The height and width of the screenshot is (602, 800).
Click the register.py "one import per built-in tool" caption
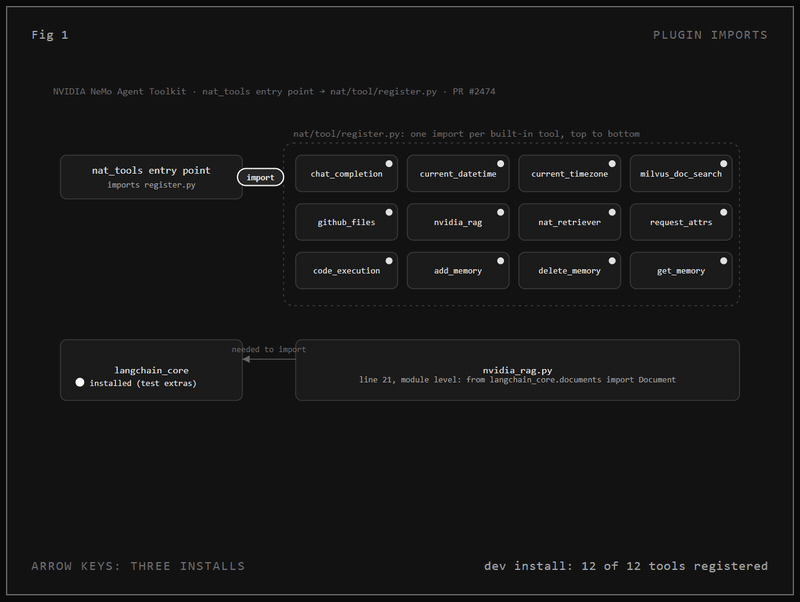pyautogui.click(x=466, y=134)
